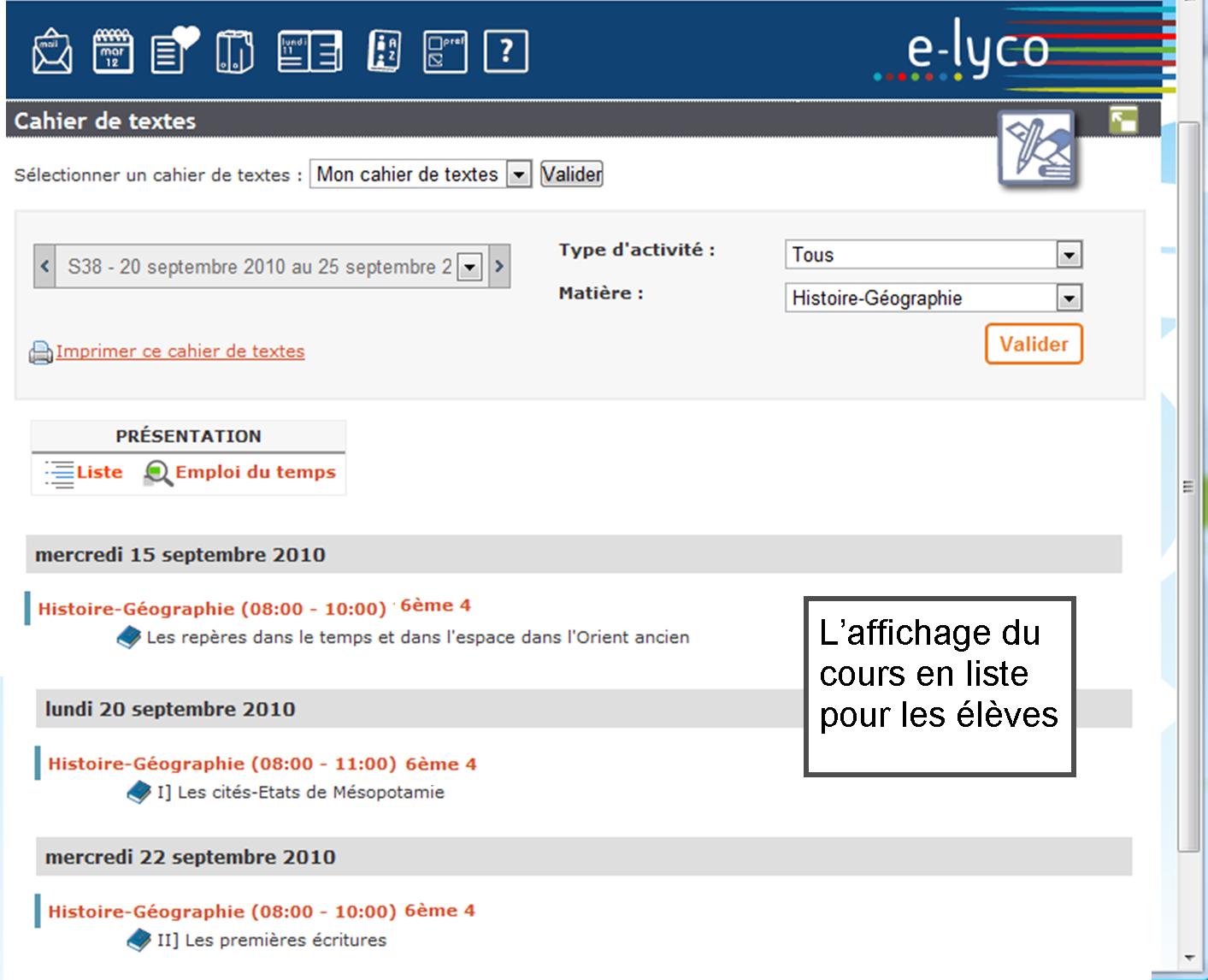Expand the 'Mon cahier de textes' dropdown

click(518, 174)
